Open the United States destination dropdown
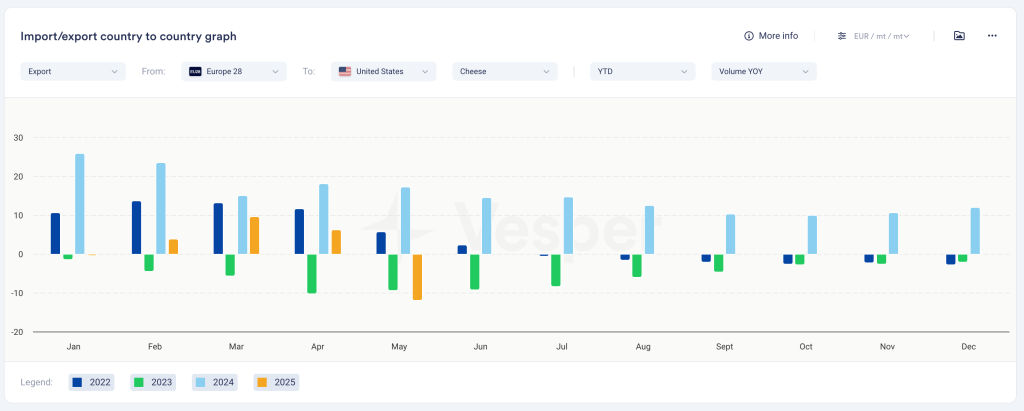The height and width of the screenshot is (411, 1024). coord(383,71)
